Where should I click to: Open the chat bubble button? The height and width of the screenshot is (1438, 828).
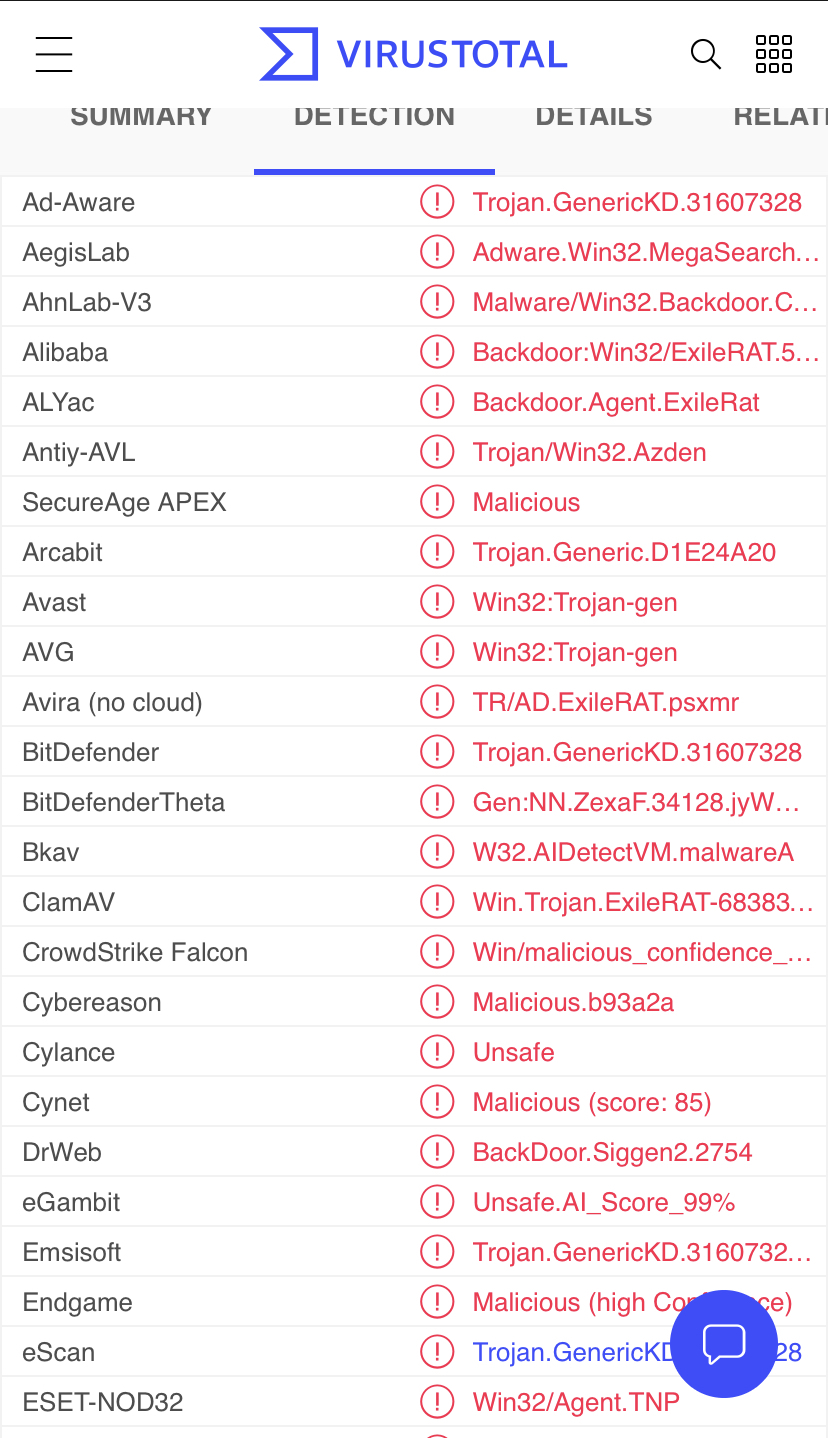724,1343
